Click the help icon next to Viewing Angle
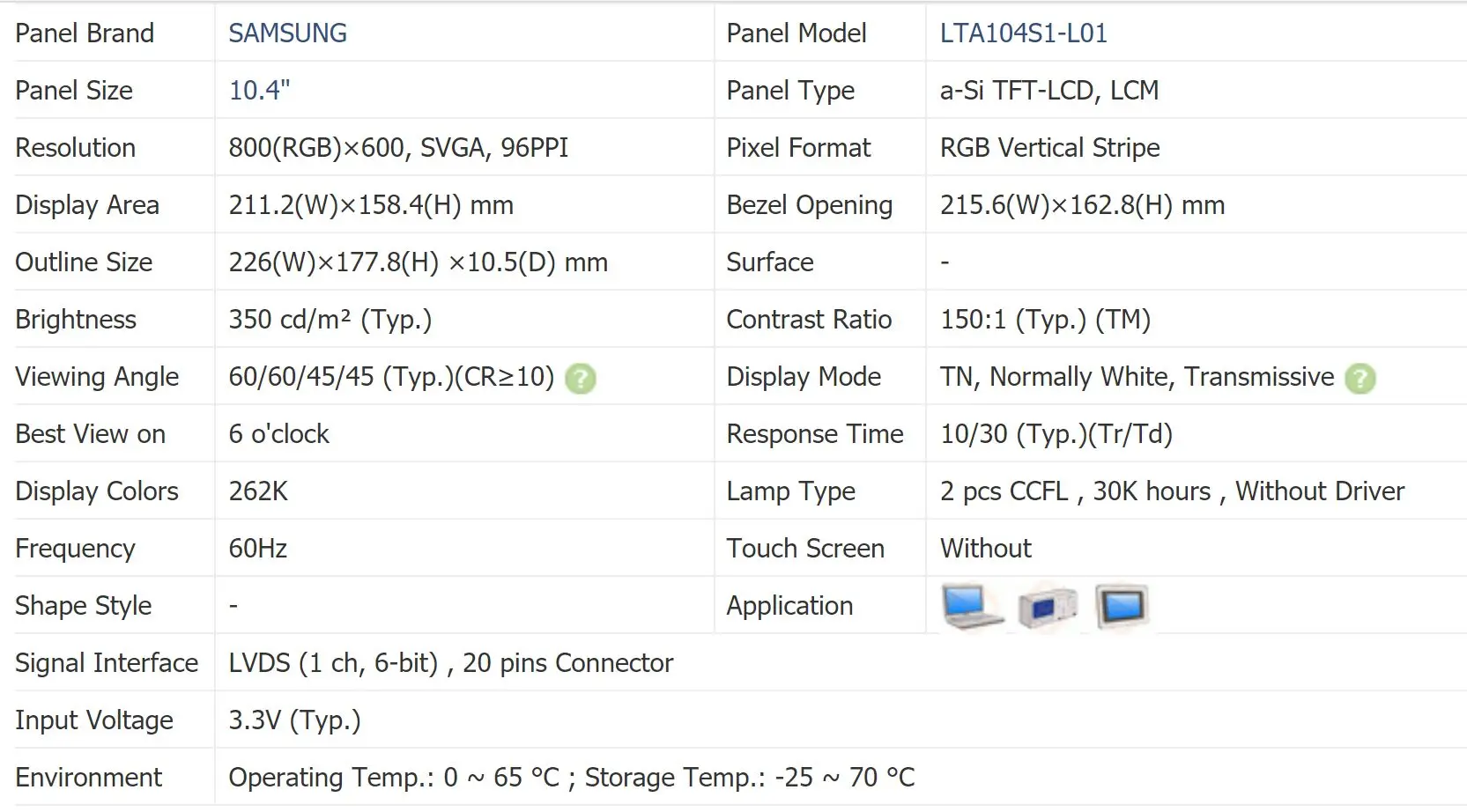 (581, 379)
